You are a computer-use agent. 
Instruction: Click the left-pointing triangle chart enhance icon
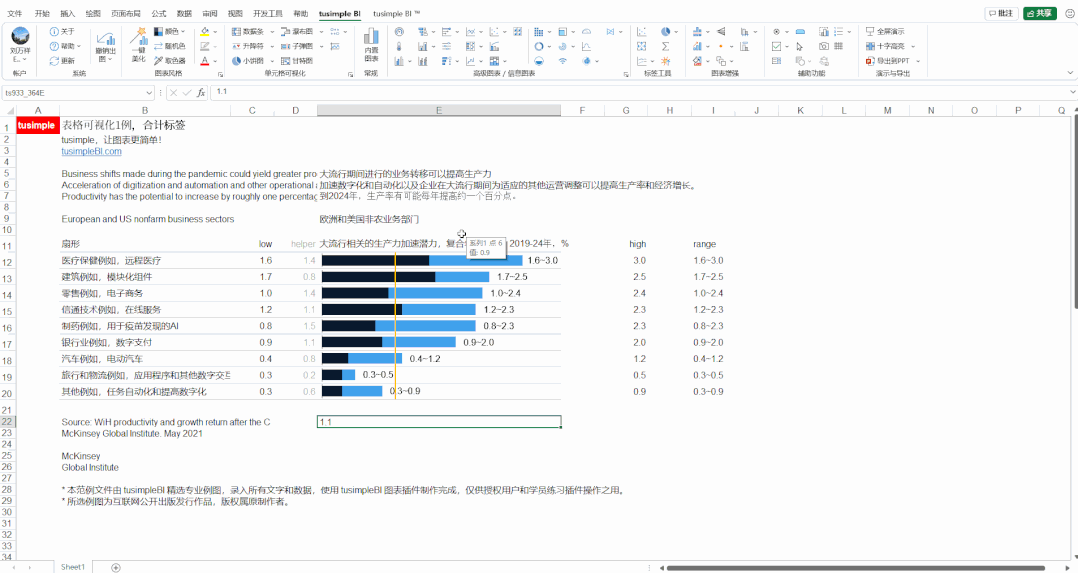point(720,32)
